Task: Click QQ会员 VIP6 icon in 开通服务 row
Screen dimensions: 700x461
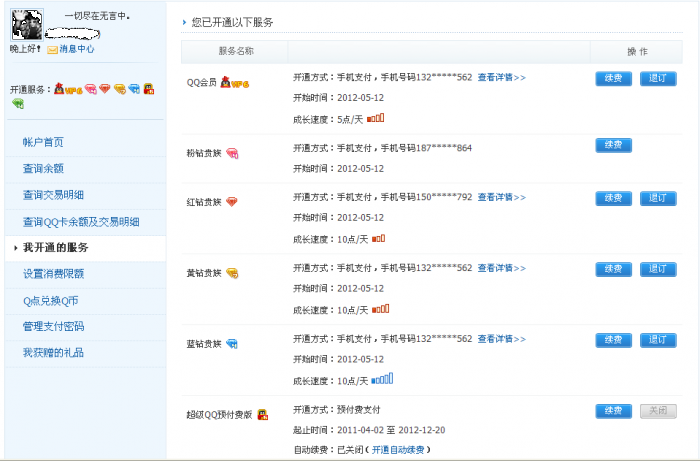Action: point(68,89)
